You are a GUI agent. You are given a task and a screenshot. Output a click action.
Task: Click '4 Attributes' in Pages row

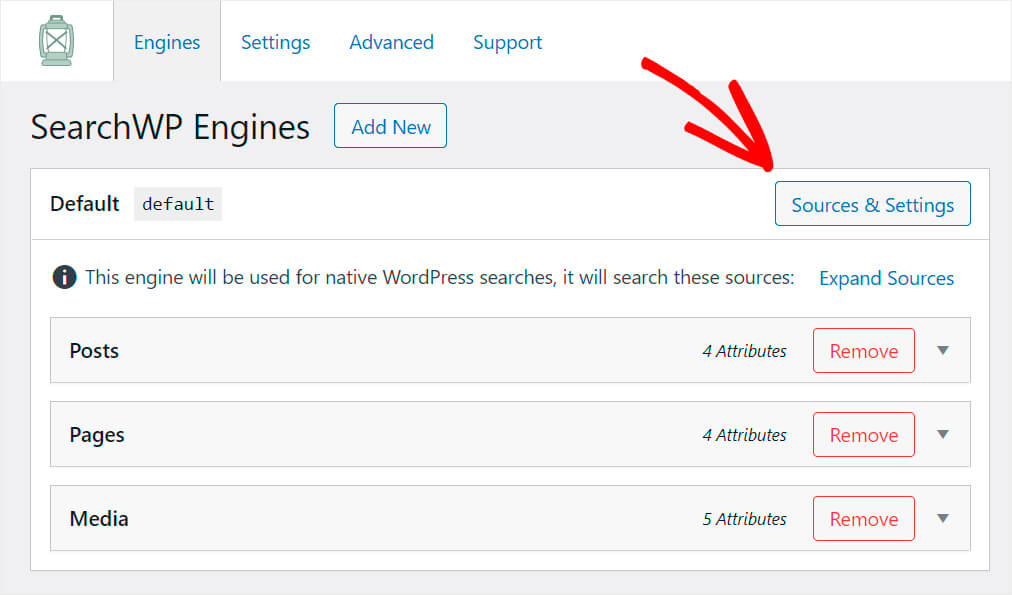[x=744, y=435]
